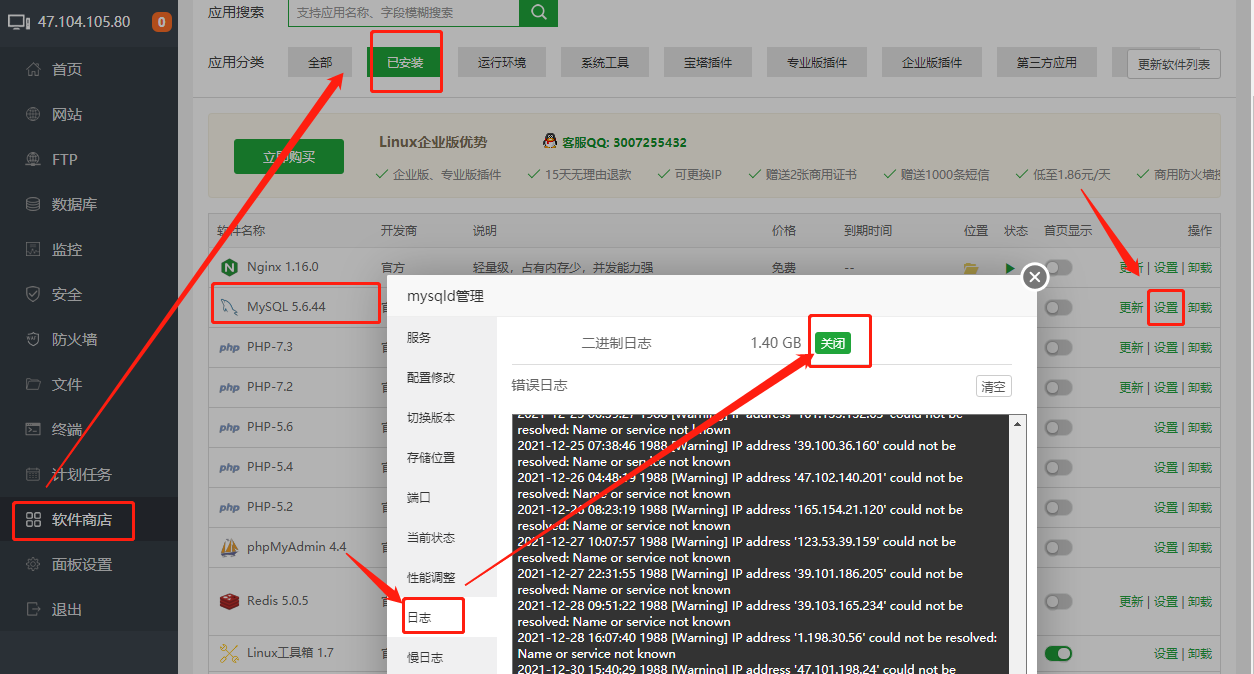Open 端口 in mysqld管理 menu
Screen dimensions: 1254x674
pos(442,498)
